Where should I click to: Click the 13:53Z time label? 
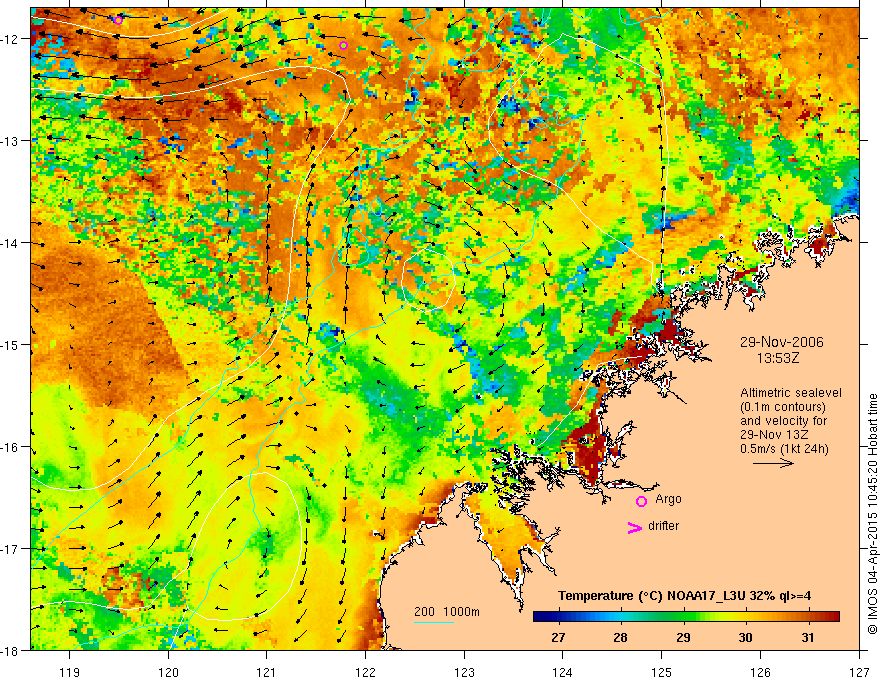point(778,358)
